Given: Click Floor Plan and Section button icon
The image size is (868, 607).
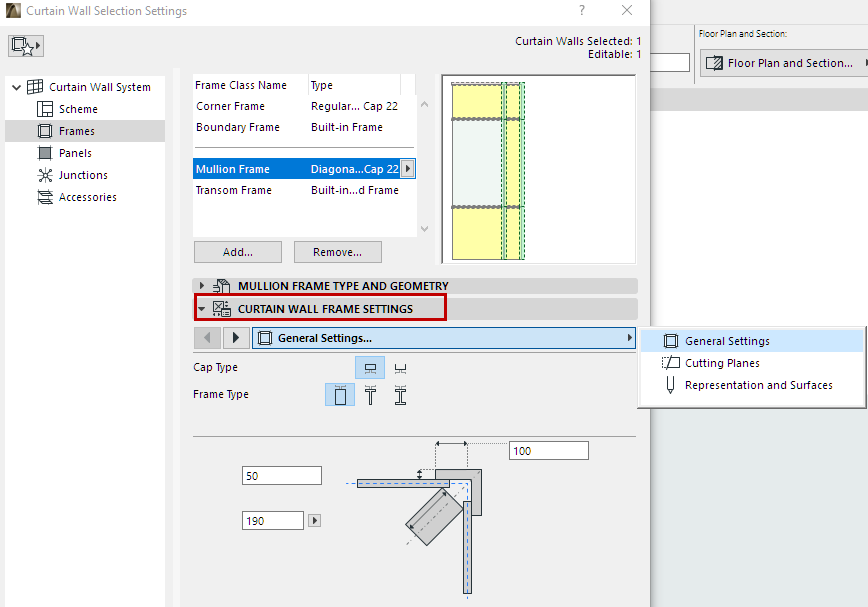Looking at the screenshot, I should pyautogui.click(x=714, y=63).
